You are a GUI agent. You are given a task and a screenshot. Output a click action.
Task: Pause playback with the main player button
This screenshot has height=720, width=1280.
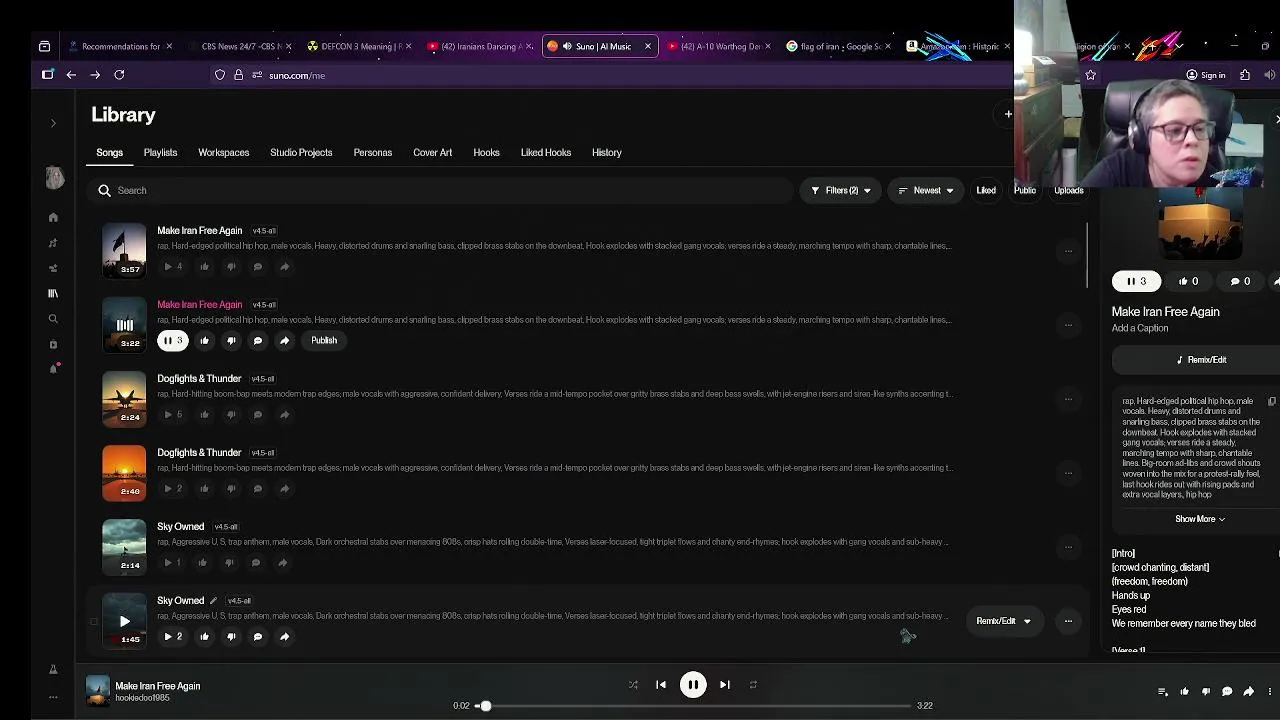[693, 685]
